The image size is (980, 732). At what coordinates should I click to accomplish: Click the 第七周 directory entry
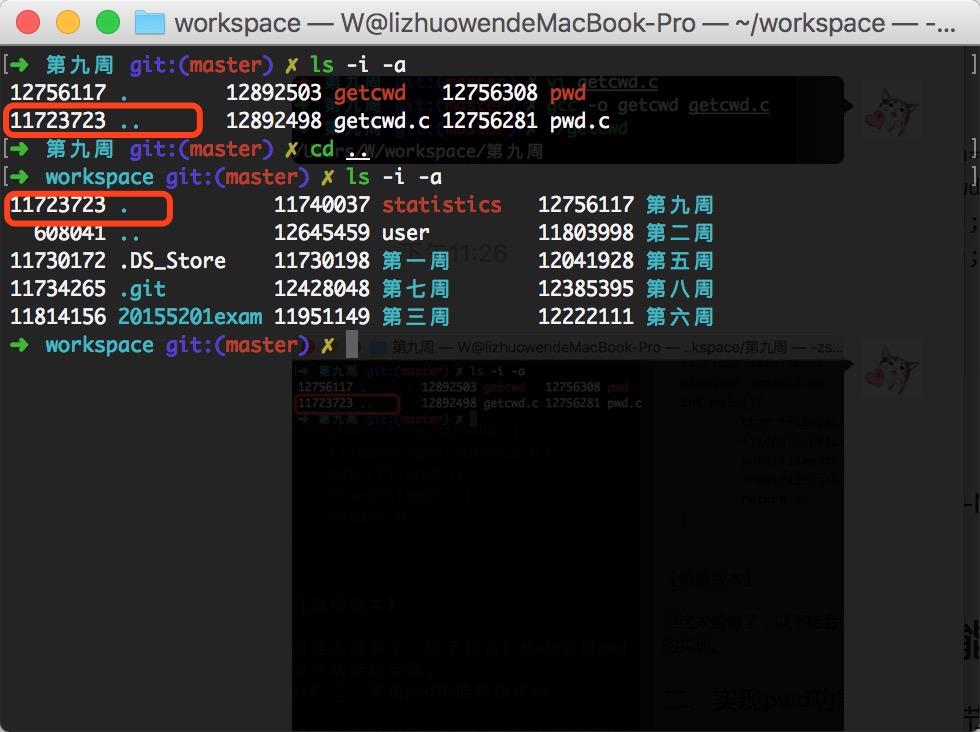click(416, 289)
